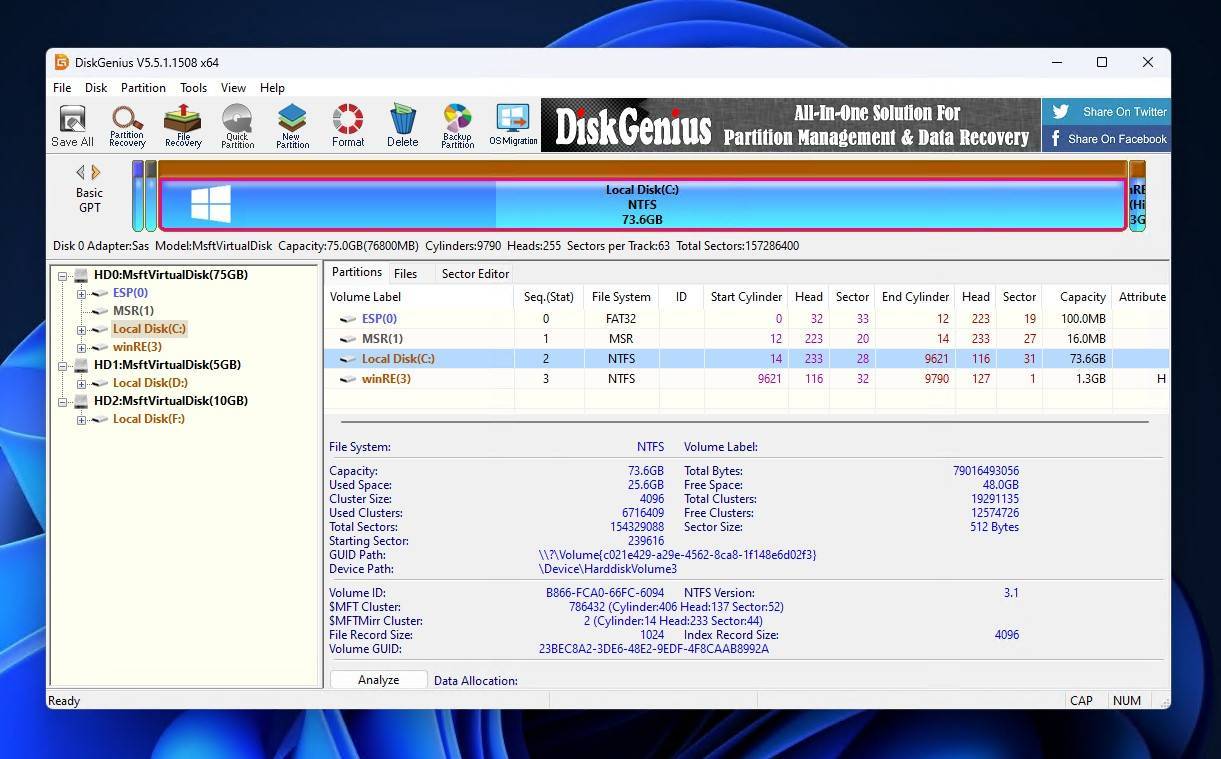Click the drive icon of ESP(0) table row
This screenshot has height=759, width=1221.
[x=347, y=319]
